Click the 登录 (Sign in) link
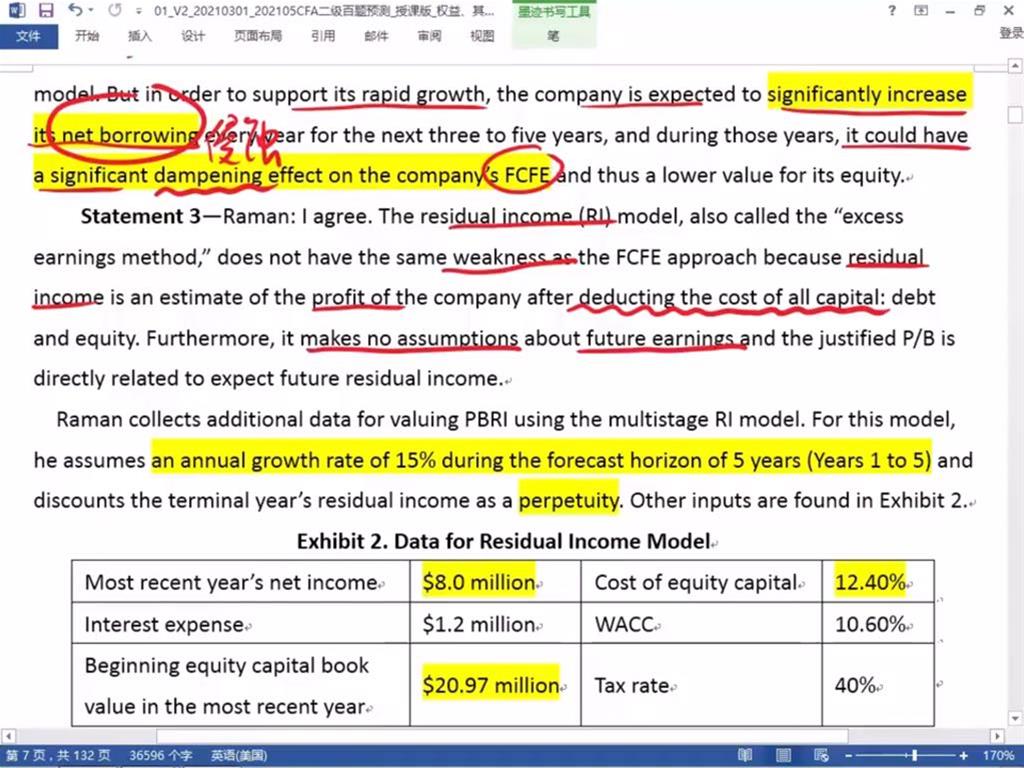Viewport: 1024px width, 768px height. (1010, 34)
